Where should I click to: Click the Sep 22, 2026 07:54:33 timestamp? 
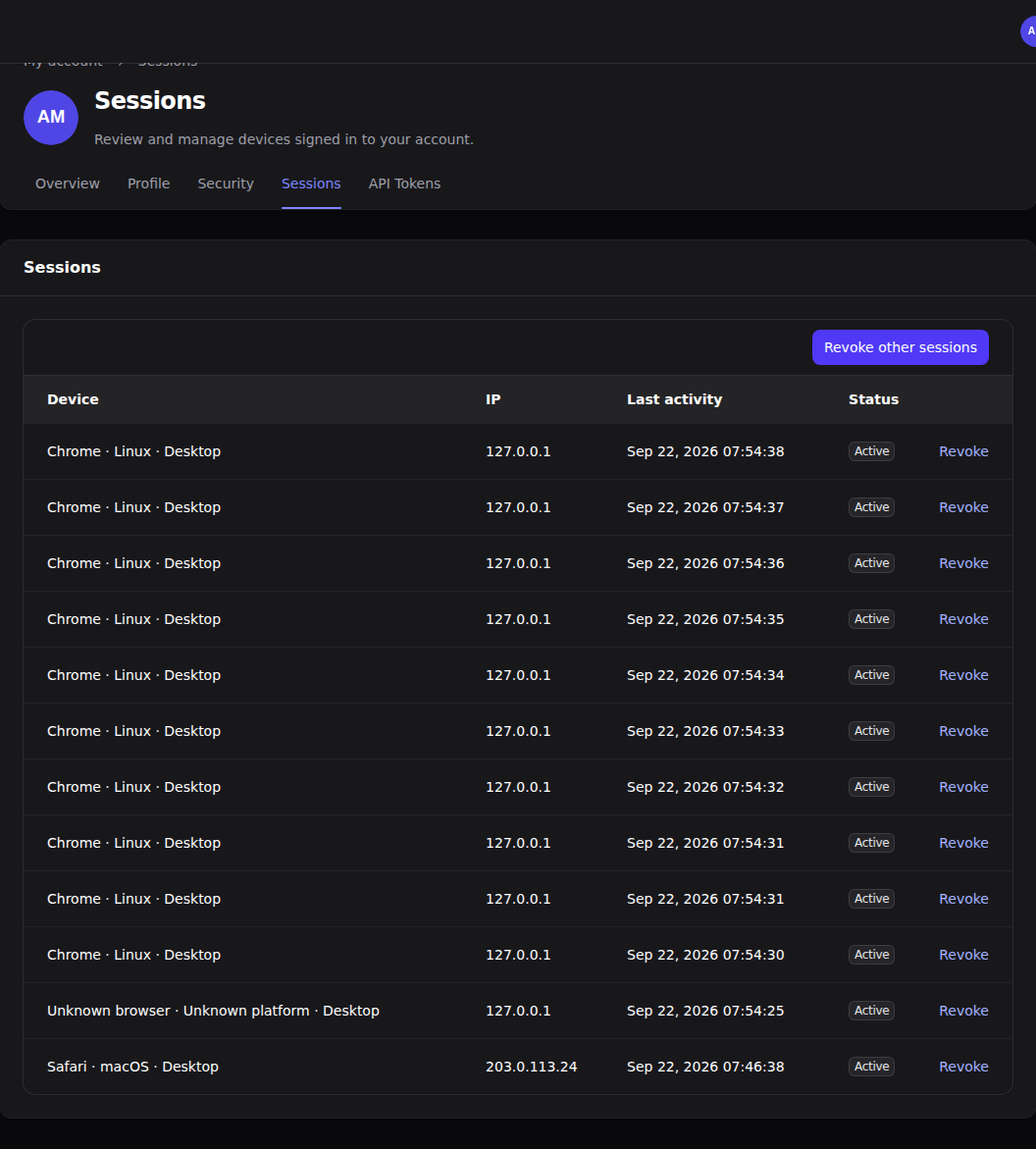(x=705, y=731)
